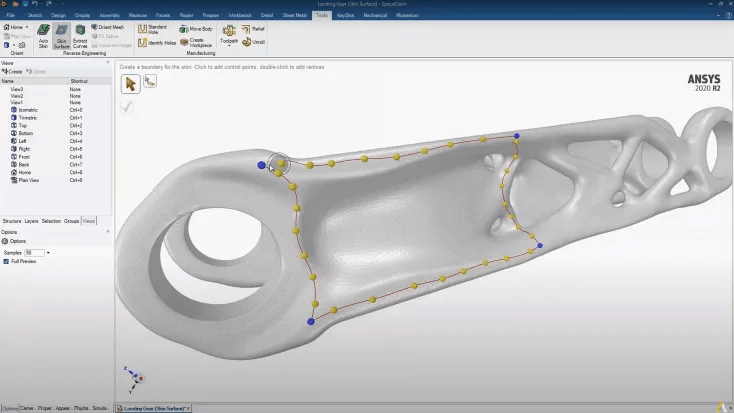This screenshot has width=734, height=413.
Task: Uncheck the Full Preview checkbox
Action: click(x=5, y=261)
